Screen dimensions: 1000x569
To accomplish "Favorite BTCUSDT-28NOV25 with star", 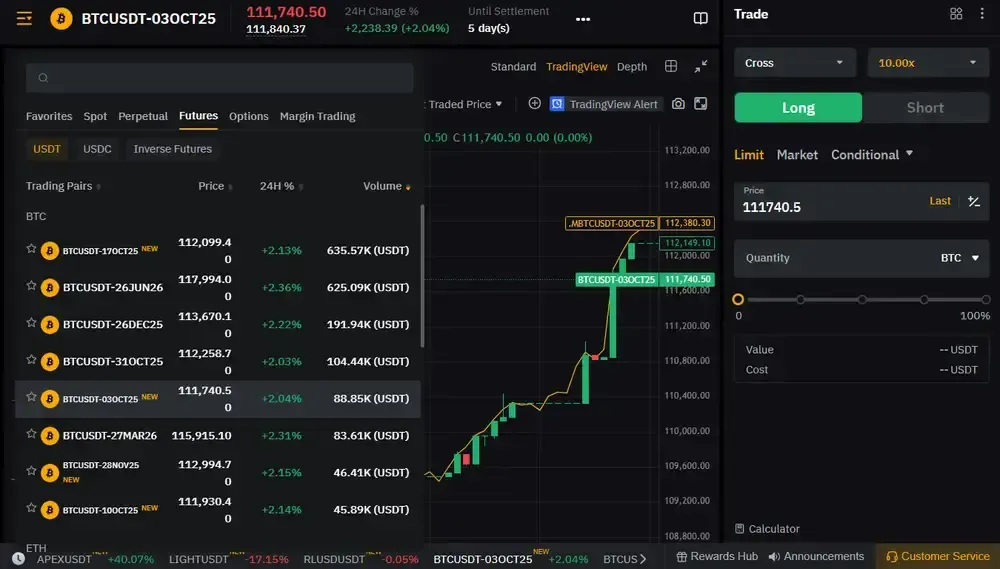I will [x=31, y=470].
